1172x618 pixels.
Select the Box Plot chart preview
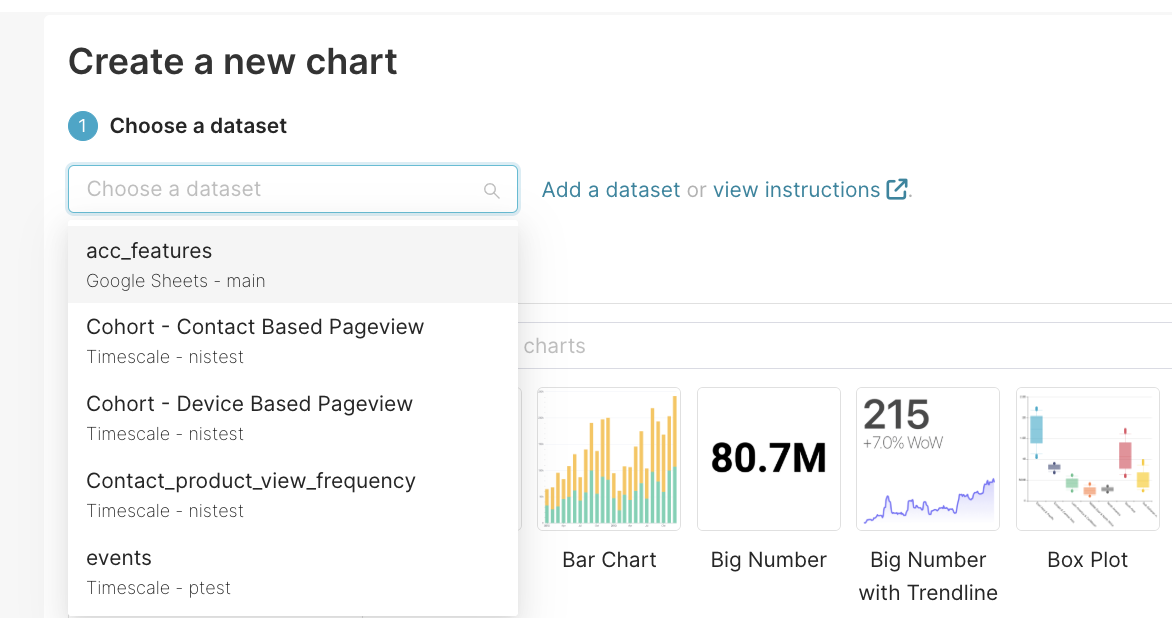pos(1087,459)
